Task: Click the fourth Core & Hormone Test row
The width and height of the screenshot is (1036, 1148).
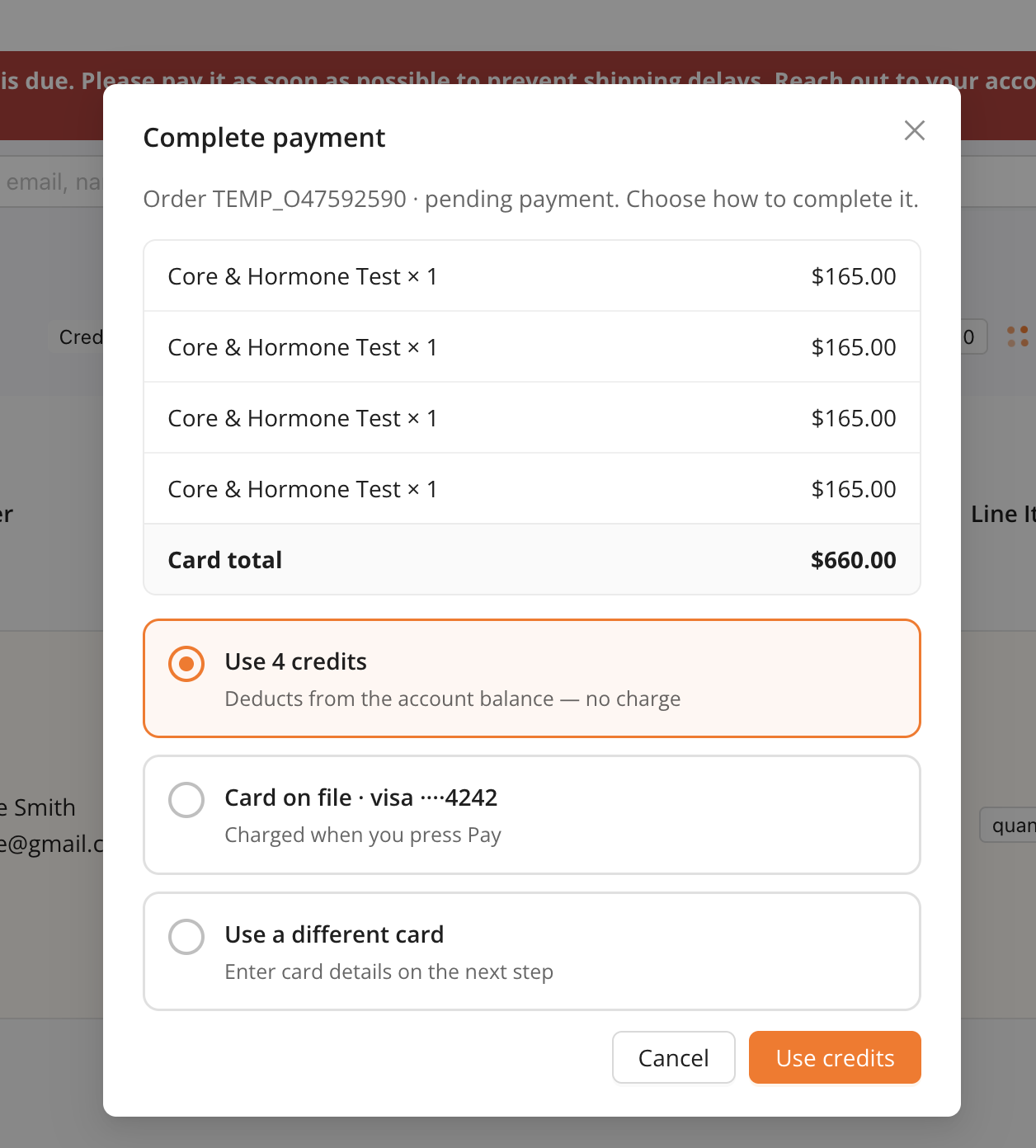Action: [x=532, y=489]
